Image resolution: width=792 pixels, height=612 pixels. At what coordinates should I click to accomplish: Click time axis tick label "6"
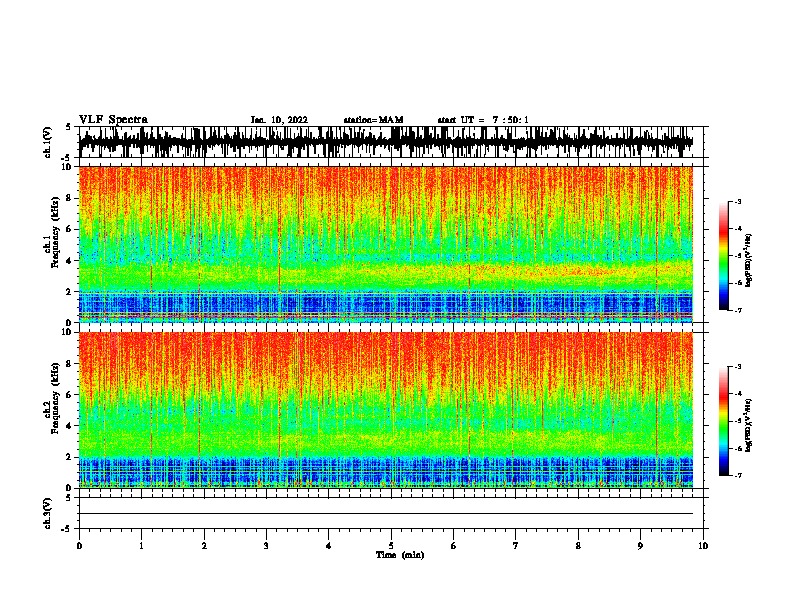click(454, 546)
